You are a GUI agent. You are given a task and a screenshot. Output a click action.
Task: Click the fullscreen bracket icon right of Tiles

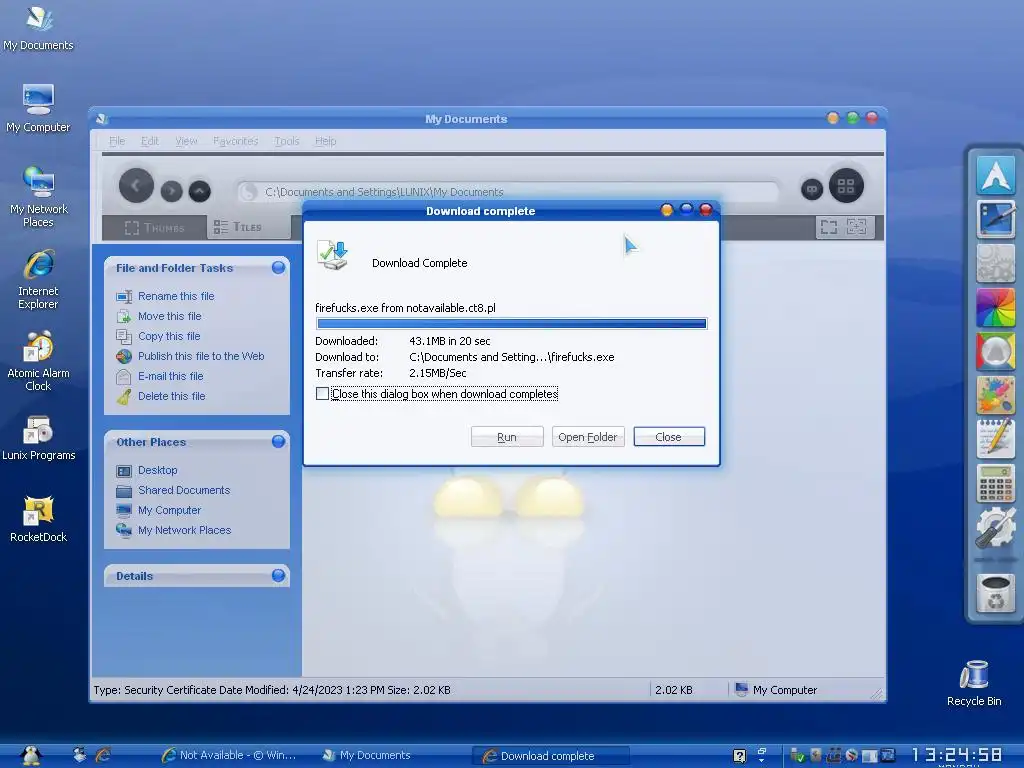829,227
